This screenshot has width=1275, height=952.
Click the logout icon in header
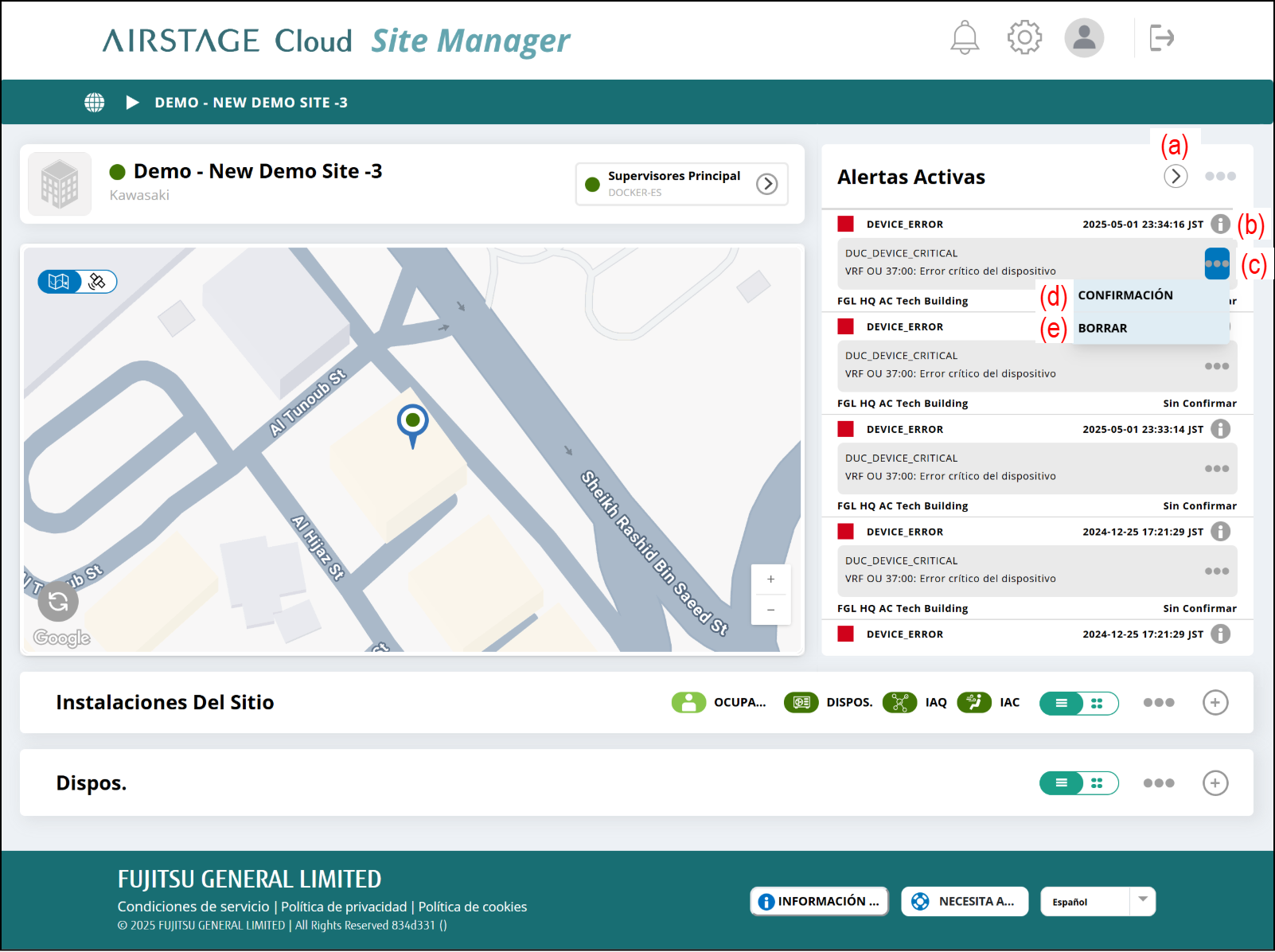click(1161, 37)
